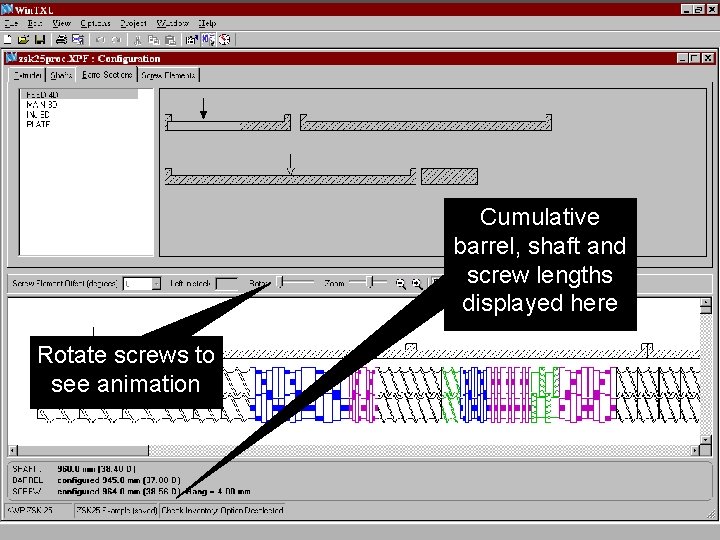The height and width of the screenshot is (540, 720).
Task: Click the red globe toolbar icon
Action: click(225, 40)
